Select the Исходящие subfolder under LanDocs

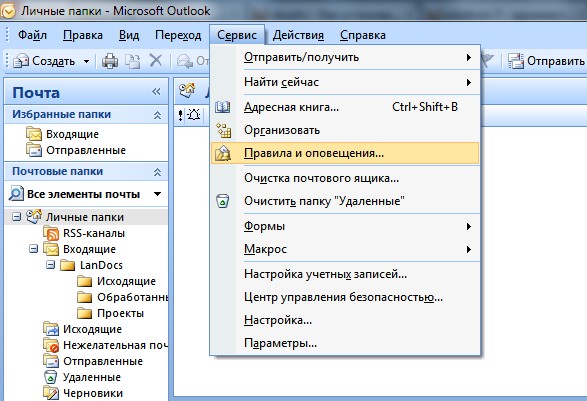[126, 281]
